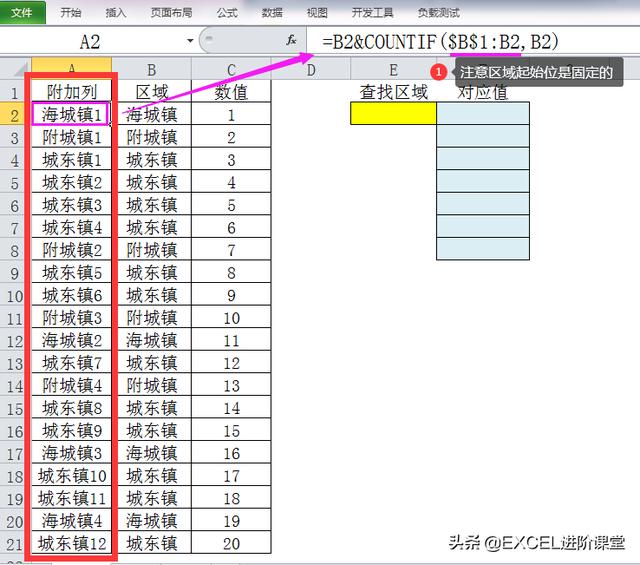
Task: Click 海城镇 in column B row 2
Action: (151, 114)
